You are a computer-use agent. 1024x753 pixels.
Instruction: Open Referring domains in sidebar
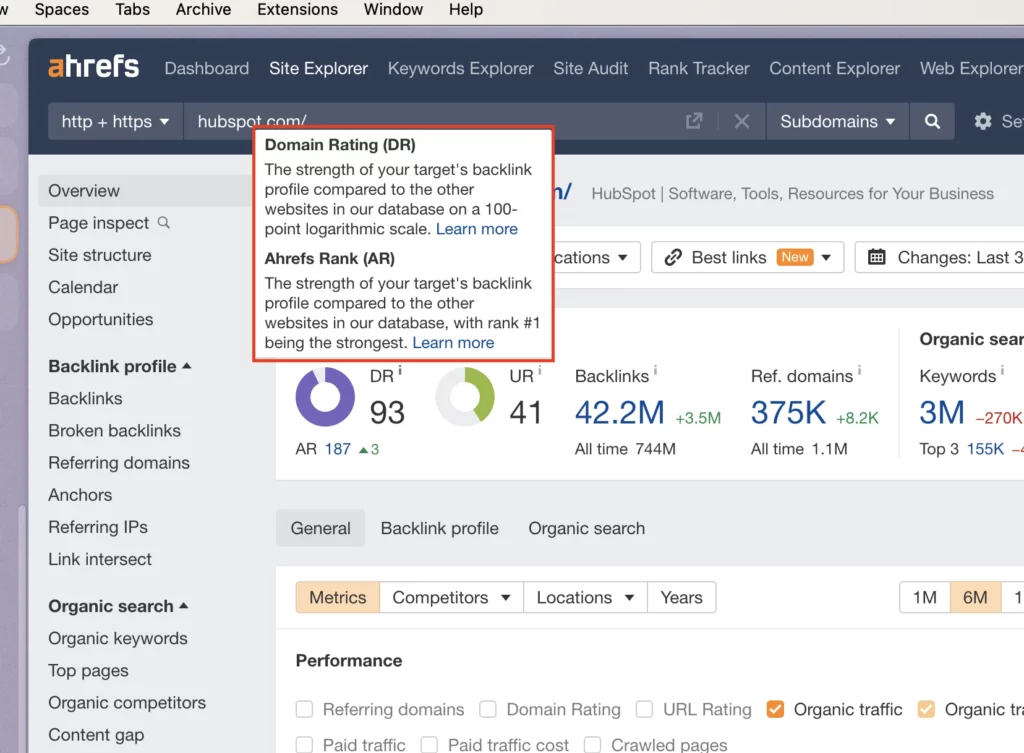point(119,462)
